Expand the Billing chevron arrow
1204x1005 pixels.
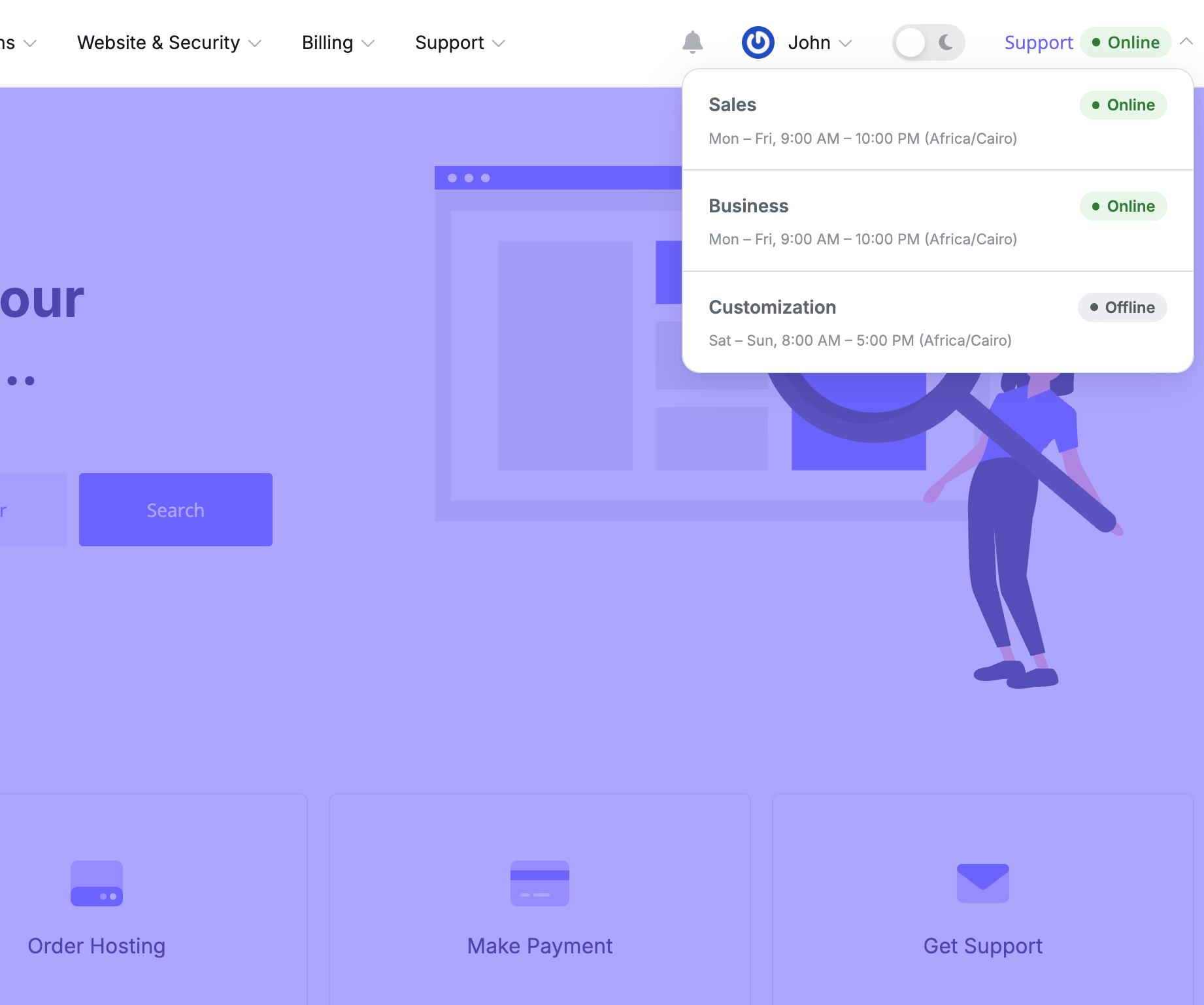368,43
